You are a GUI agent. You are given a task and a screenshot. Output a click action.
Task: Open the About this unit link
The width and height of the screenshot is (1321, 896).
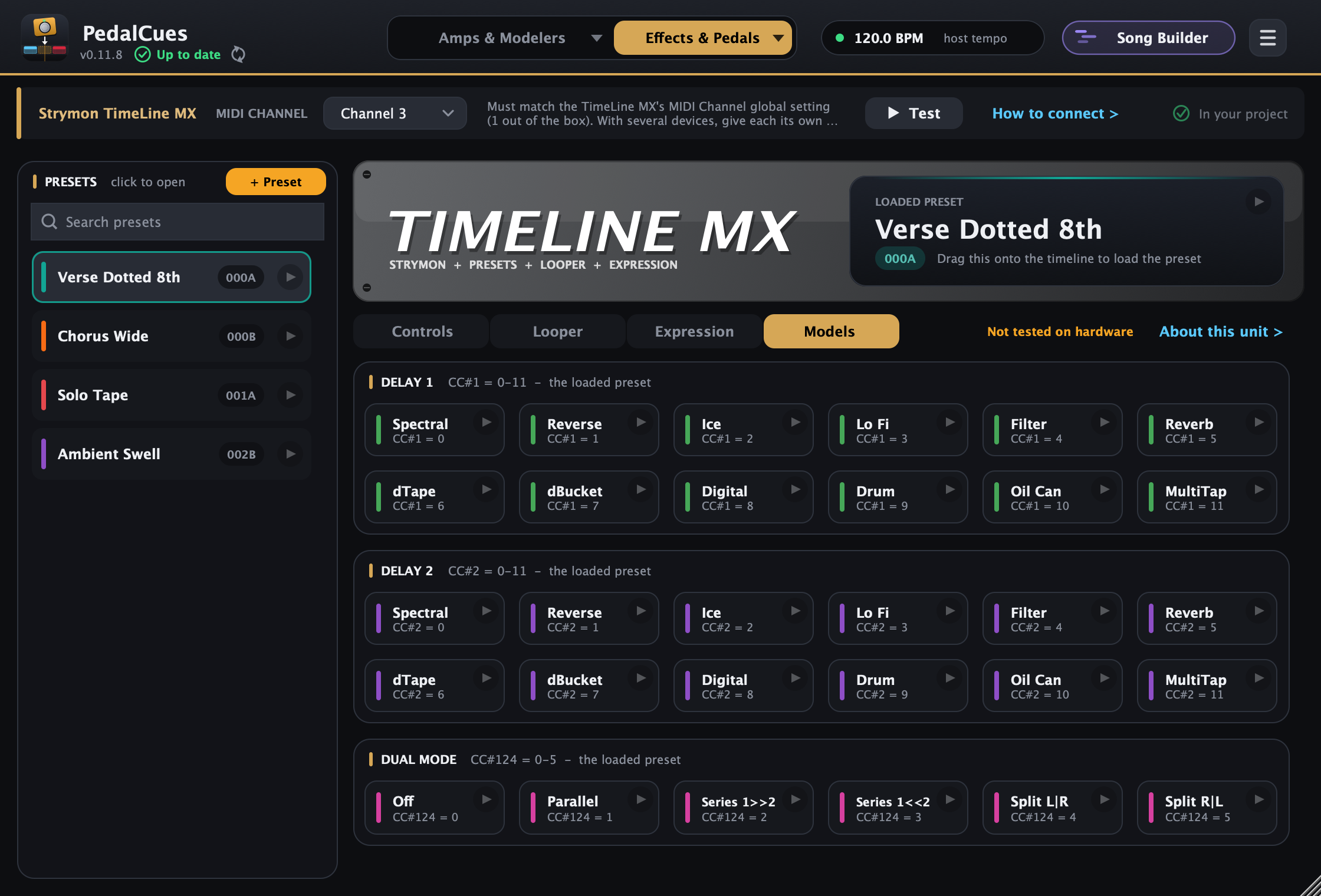(x=1221, y=331)
